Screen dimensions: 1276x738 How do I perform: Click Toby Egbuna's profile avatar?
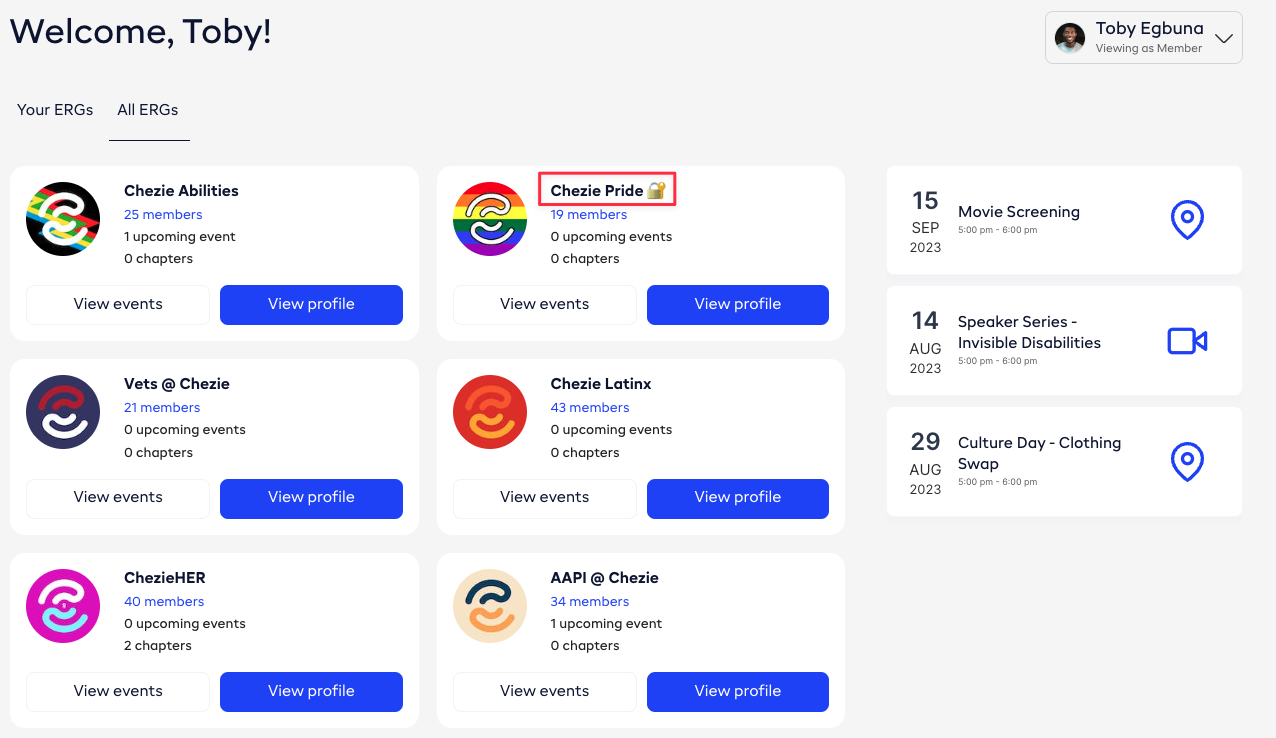pos(1070,38)
